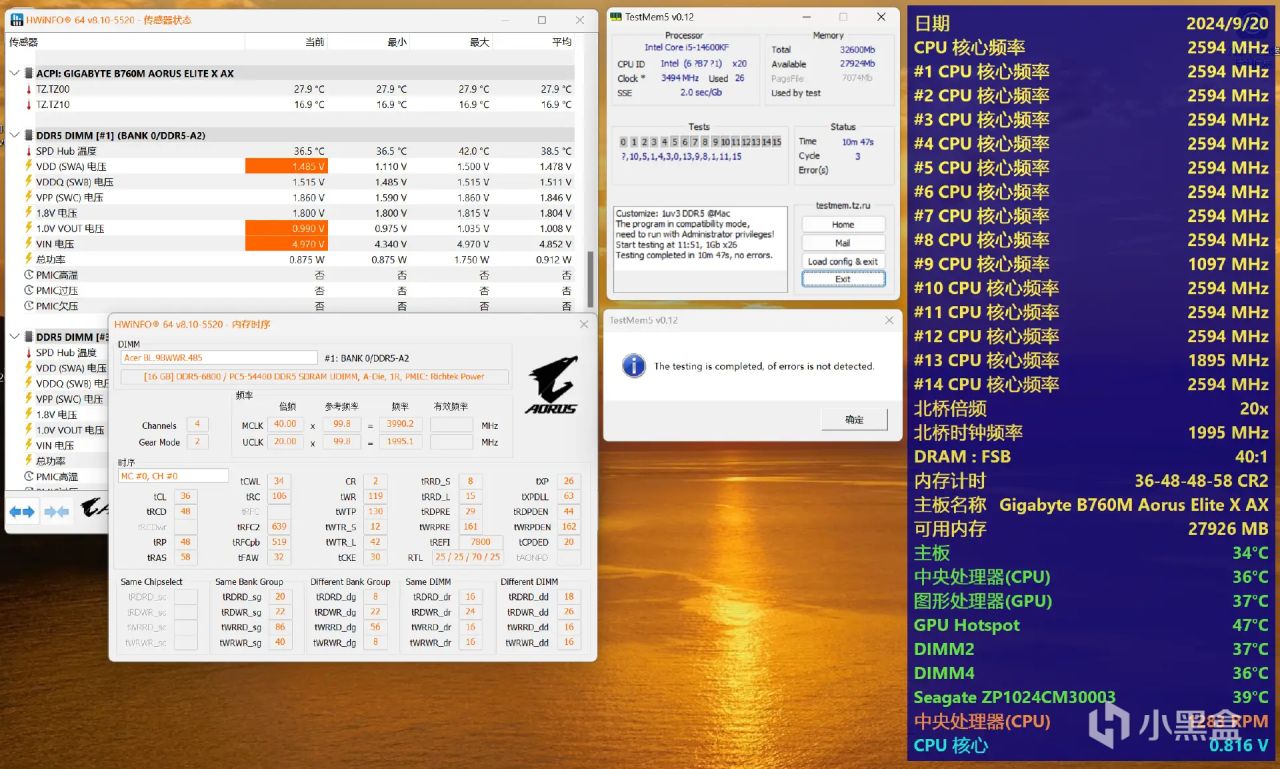Screen dimensions: 1280x769
Task: Click lightning icon beside 1.8V 电压 in DIMM #1
Action: coord(28,213)
